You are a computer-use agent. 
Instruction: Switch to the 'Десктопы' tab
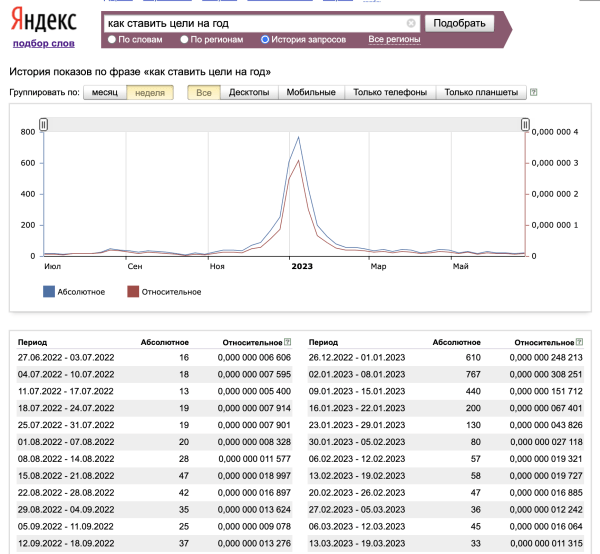click(x=248, y=93)
